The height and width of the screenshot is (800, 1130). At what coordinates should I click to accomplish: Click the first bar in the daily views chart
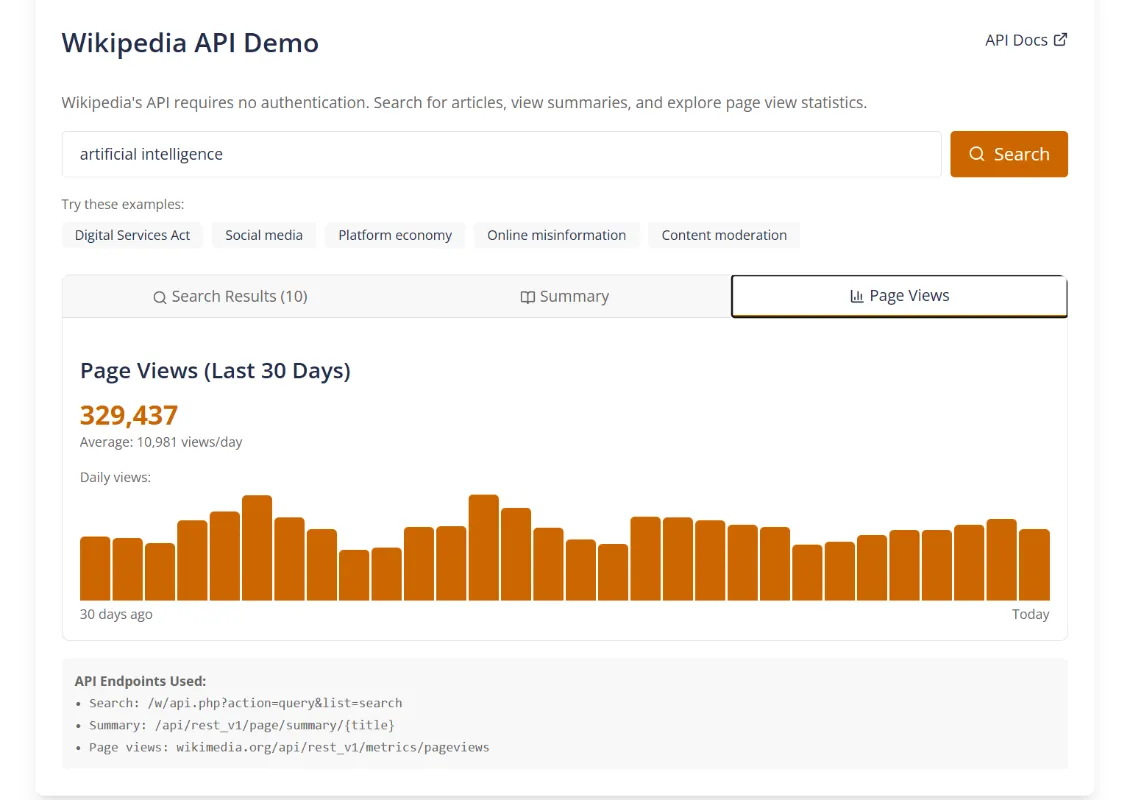point(95,568)
